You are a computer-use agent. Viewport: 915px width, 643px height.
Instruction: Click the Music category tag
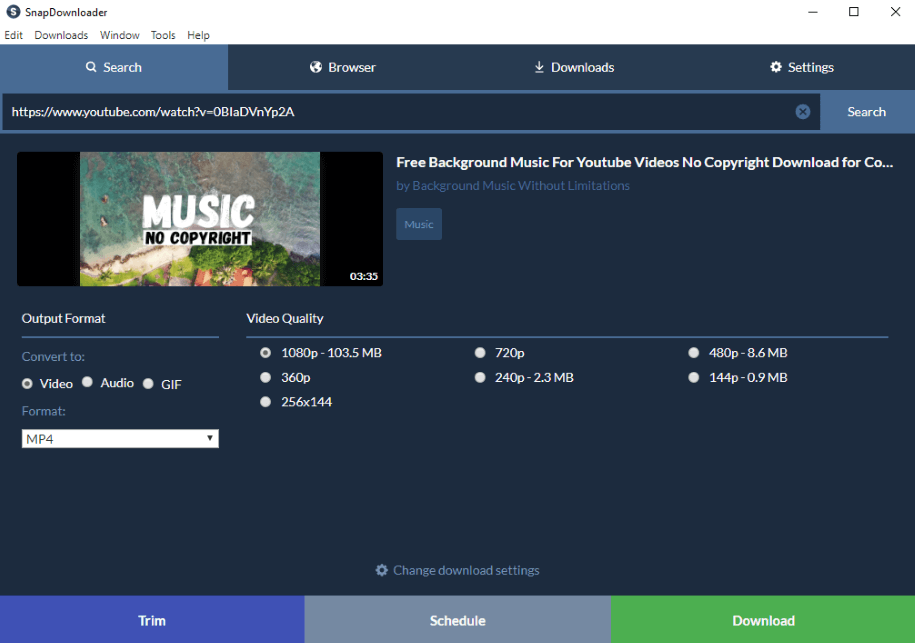click(x=419, y=224)
